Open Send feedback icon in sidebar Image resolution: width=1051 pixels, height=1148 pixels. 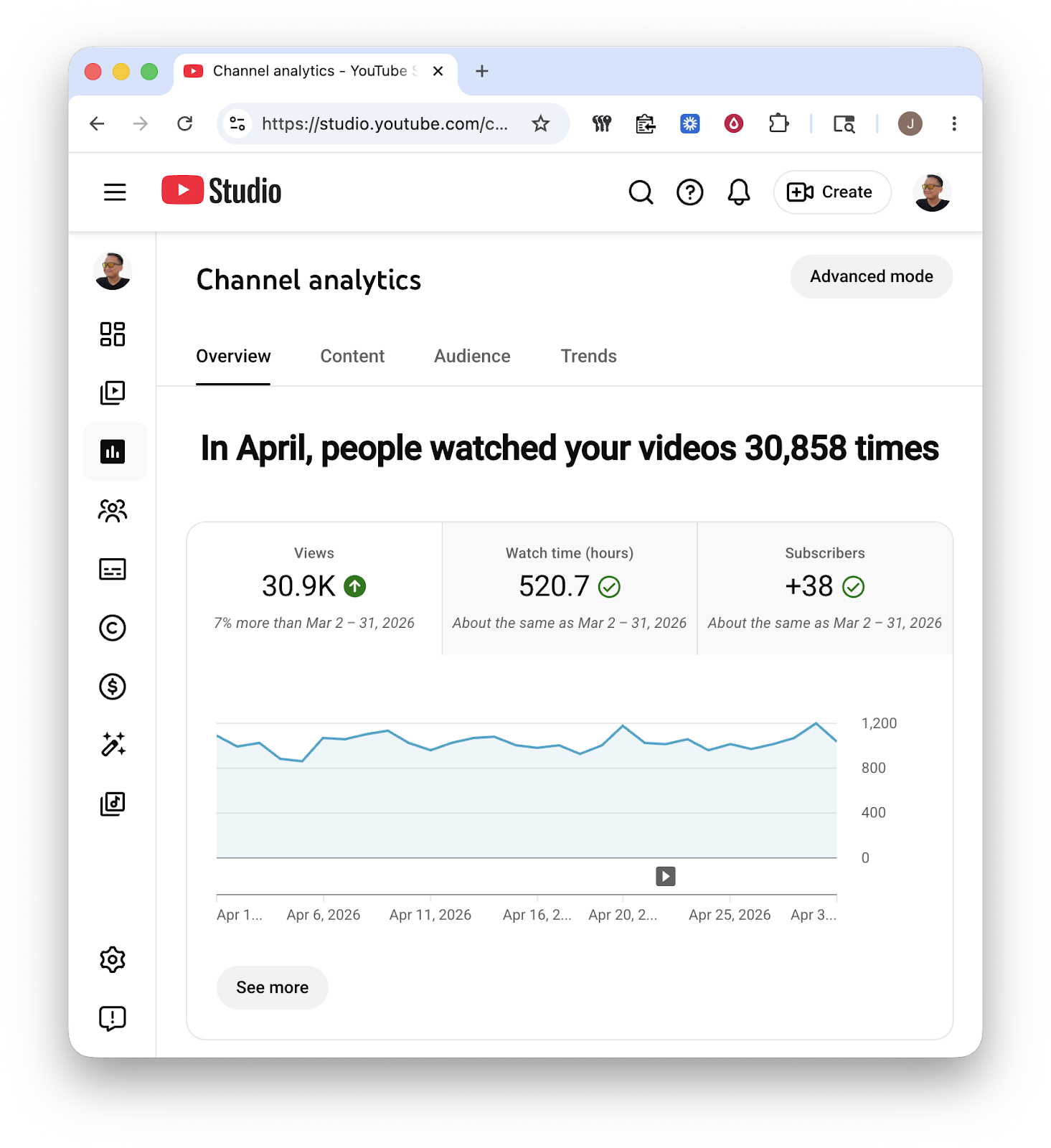pyautogui.click(x=113, y=1018)
